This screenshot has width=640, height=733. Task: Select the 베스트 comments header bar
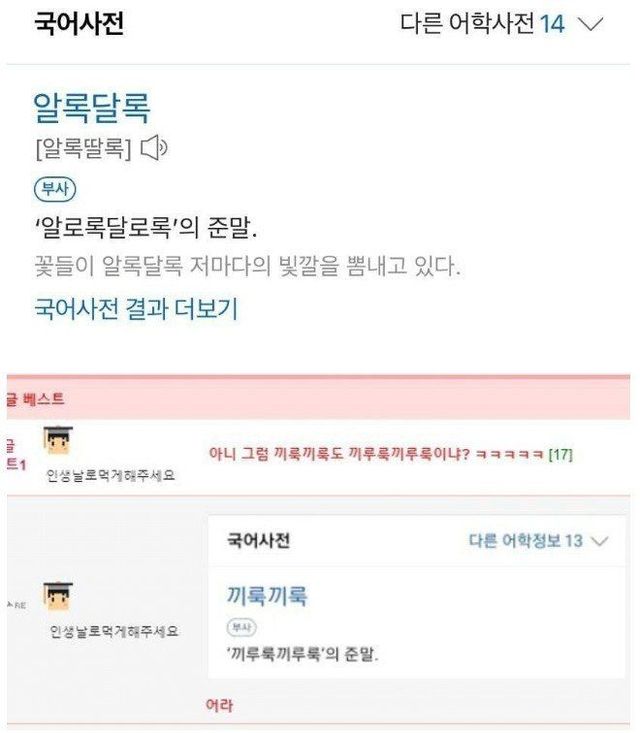click(x=318, y=399)
